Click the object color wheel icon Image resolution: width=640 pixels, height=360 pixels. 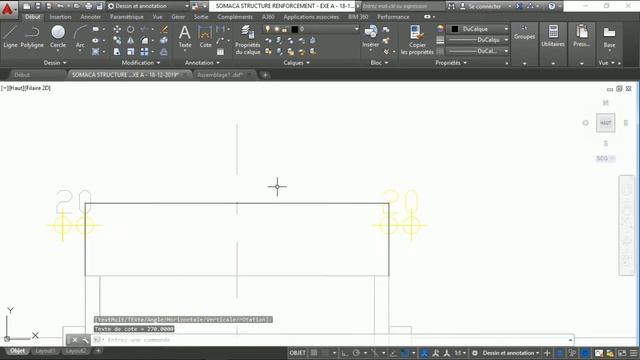[440, 29]
